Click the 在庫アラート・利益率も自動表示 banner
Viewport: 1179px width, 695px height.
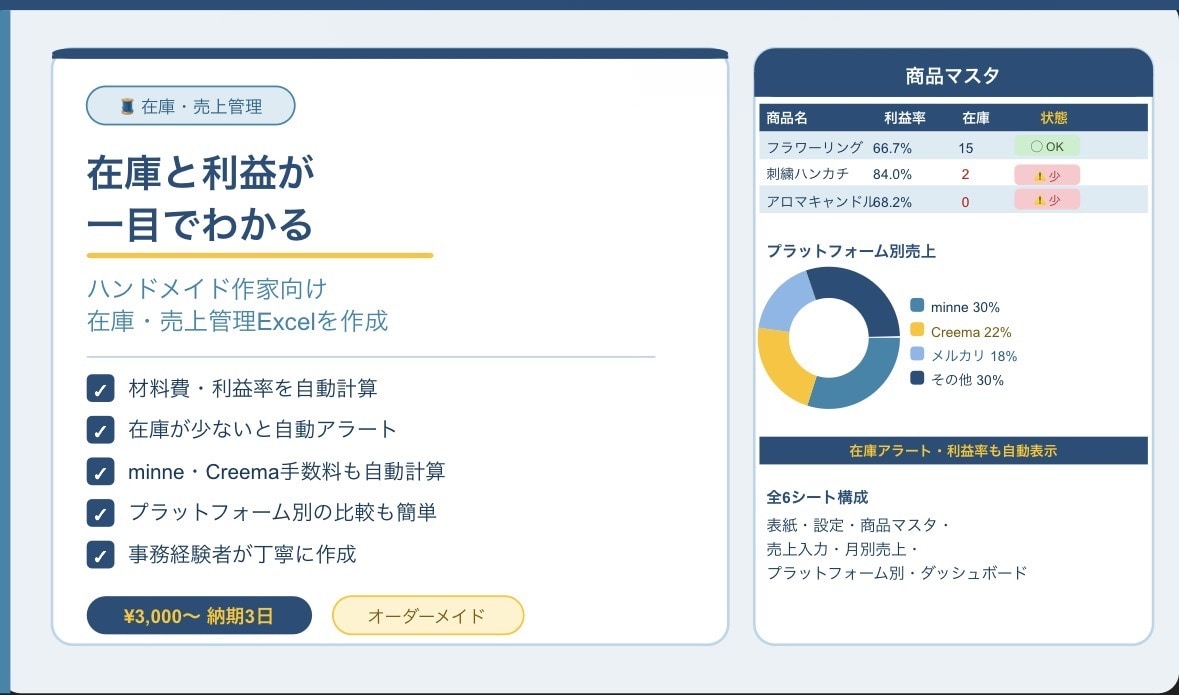[953, 451]
